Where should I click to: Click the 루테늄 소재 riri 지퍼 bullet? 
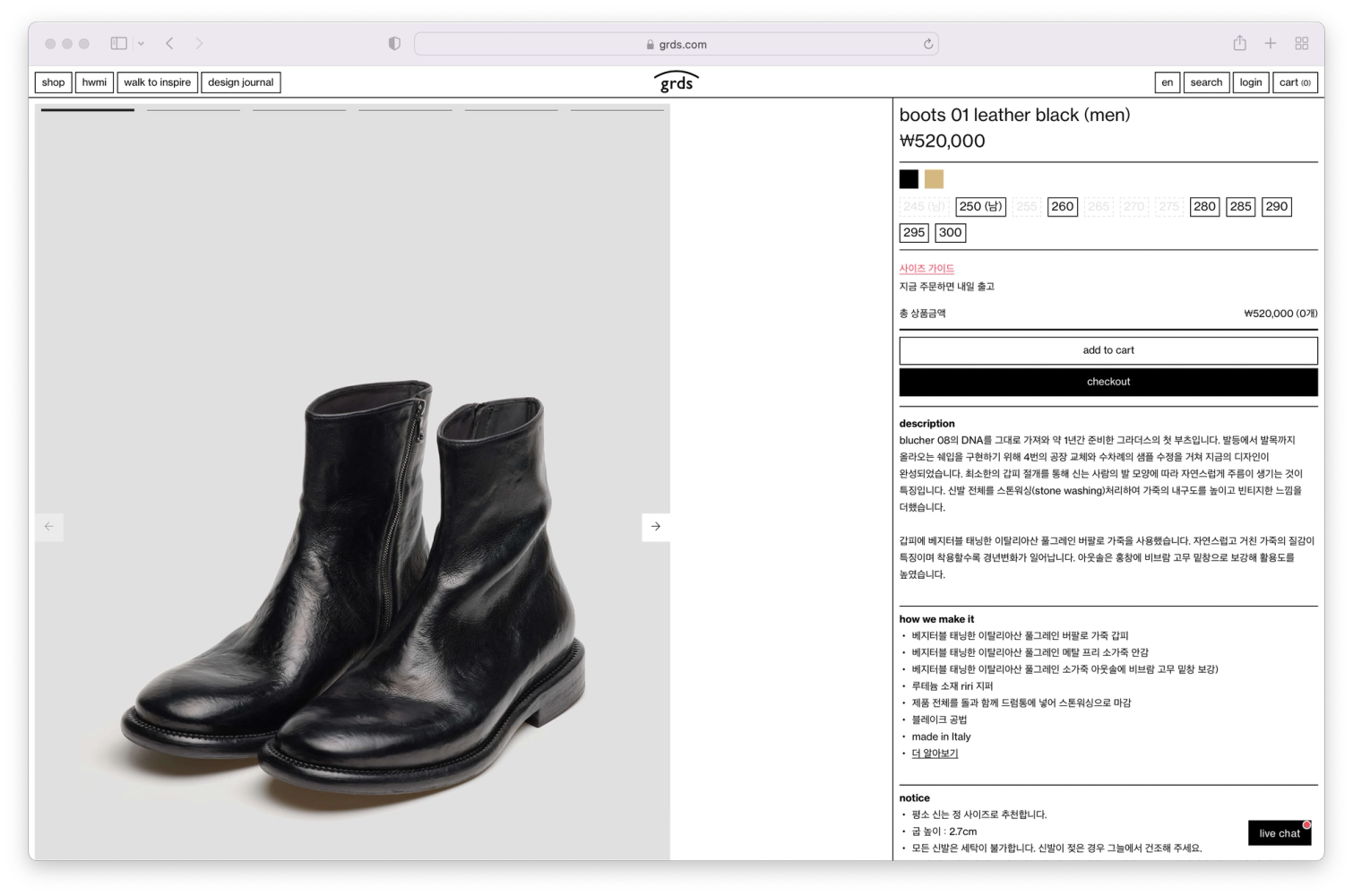tap(952, 686)
